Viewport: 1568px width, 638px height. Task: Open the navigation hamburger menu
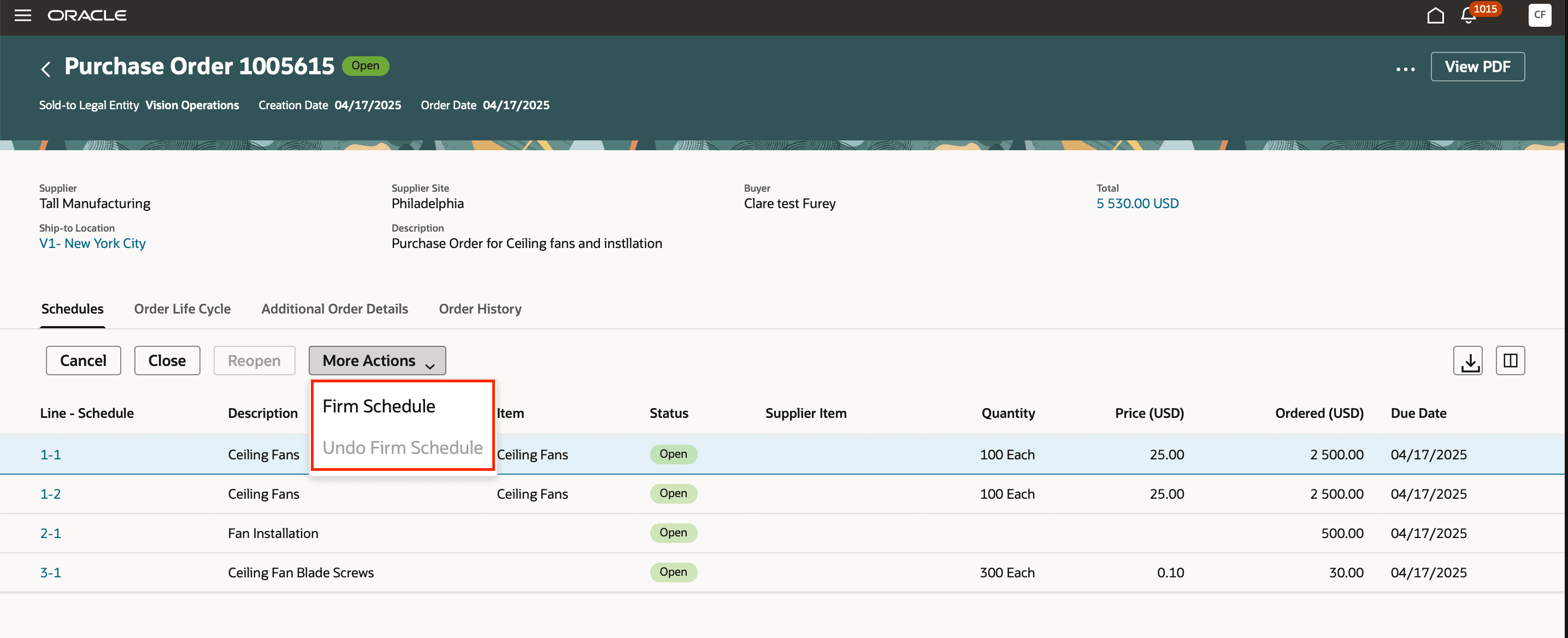tap(22, 16)
